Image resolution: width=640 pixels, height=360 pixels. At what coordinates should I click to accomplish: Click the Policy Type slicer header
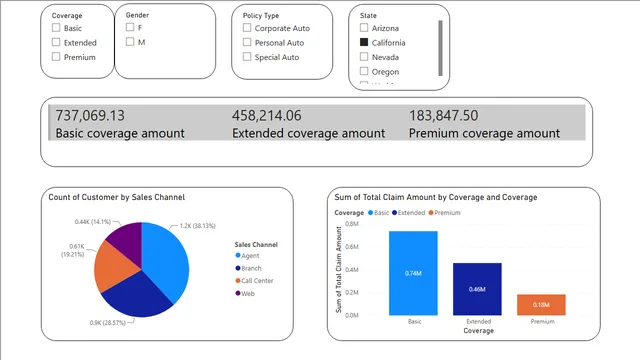[x=261, y=16]
